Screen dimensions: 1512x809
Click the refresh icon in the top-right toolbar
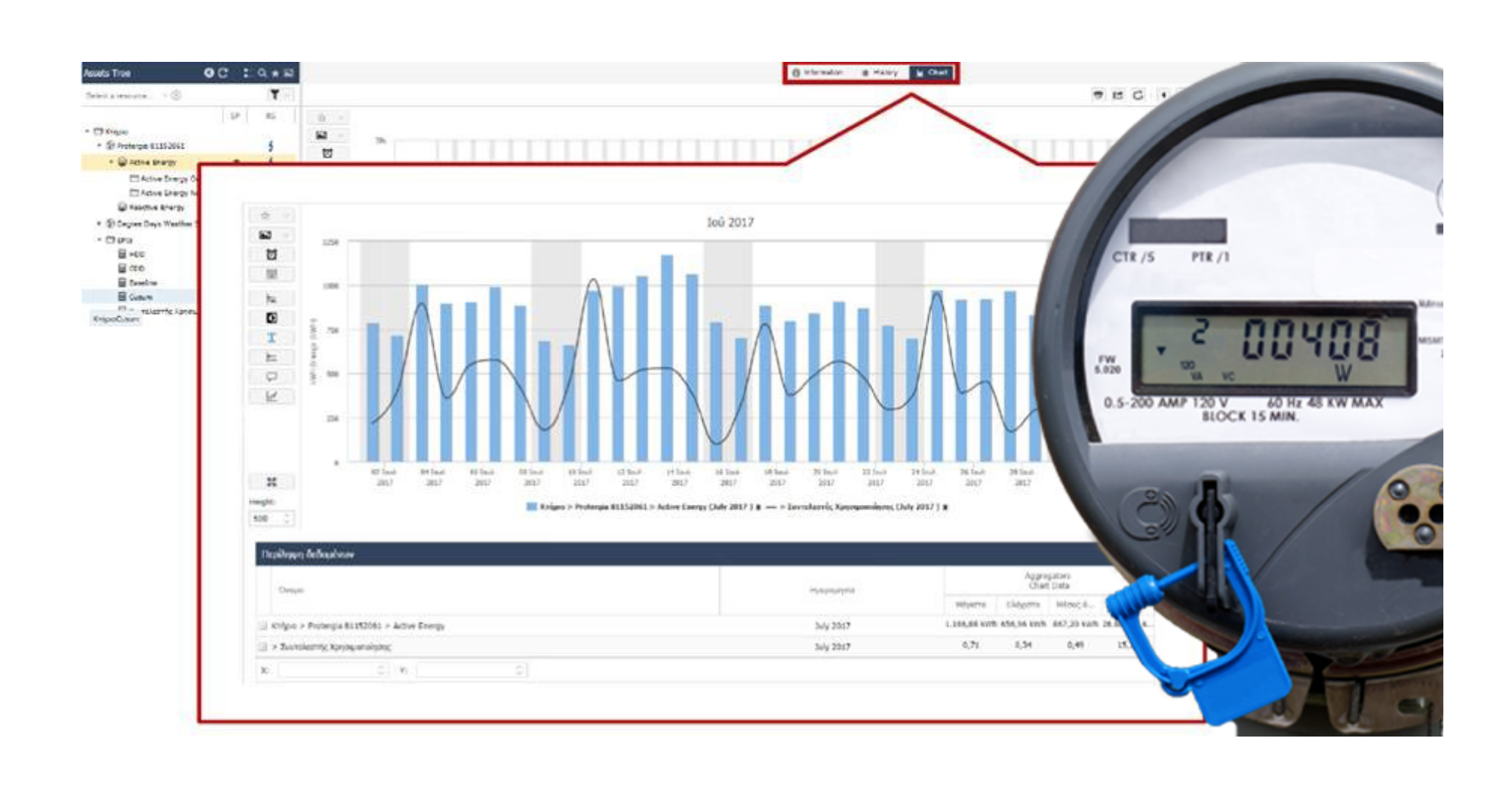coord(1138,95)
